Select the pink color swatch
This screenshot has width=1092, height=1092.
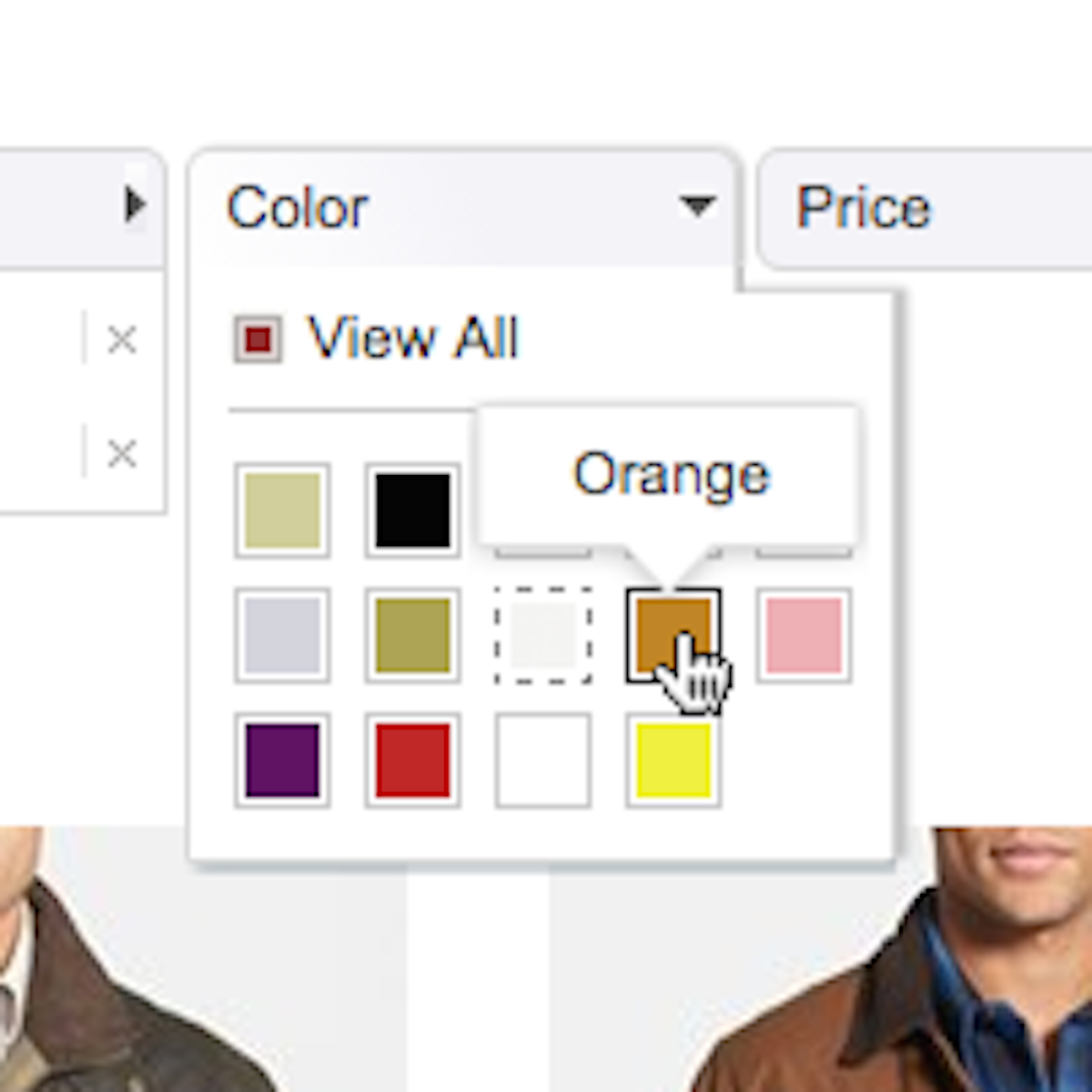(x=804, y=634)
